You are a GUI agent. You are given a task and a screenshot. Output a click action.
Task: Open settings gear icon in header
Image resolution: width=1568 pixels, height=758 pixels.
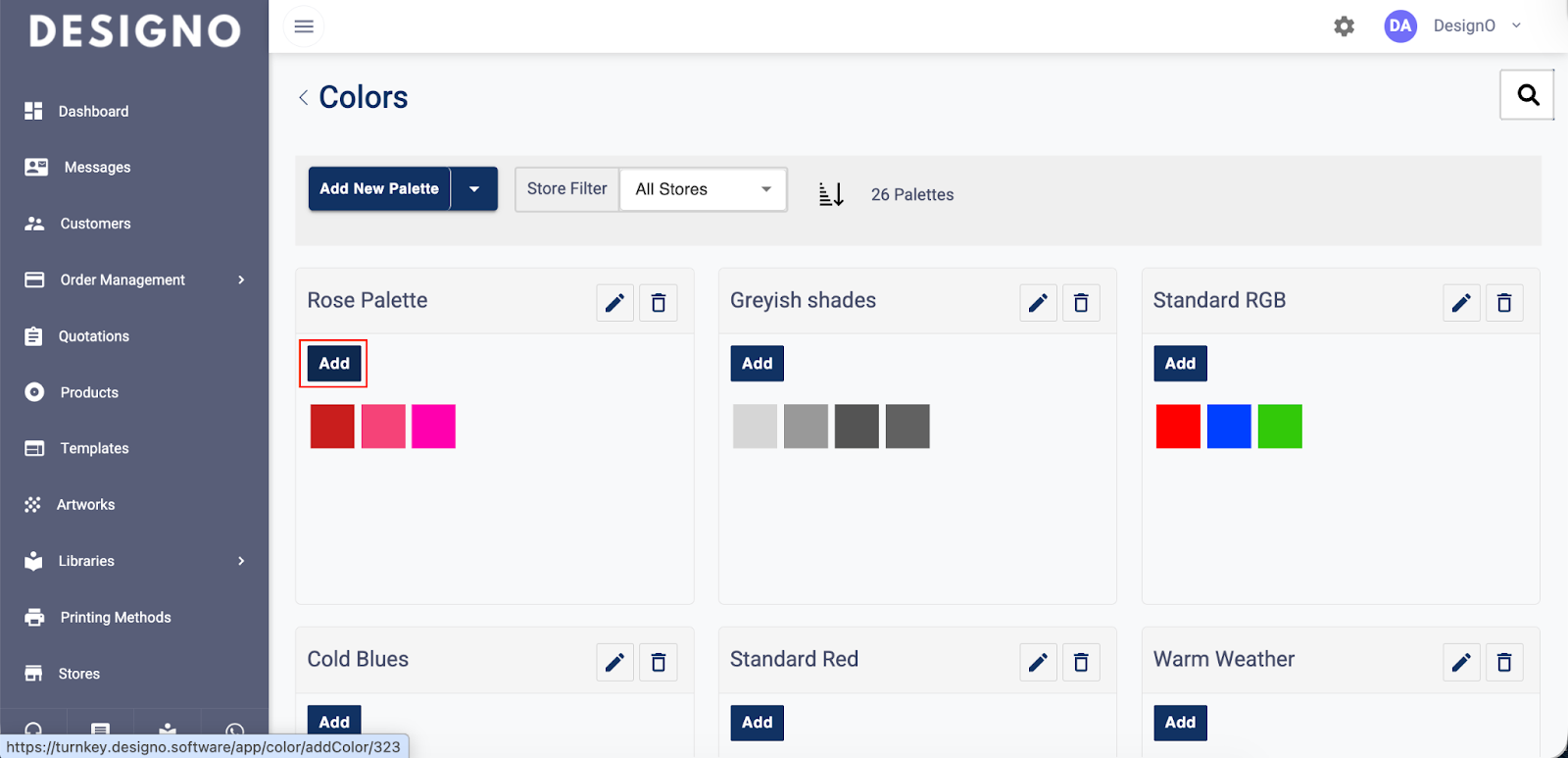(x=1344, y=26)
